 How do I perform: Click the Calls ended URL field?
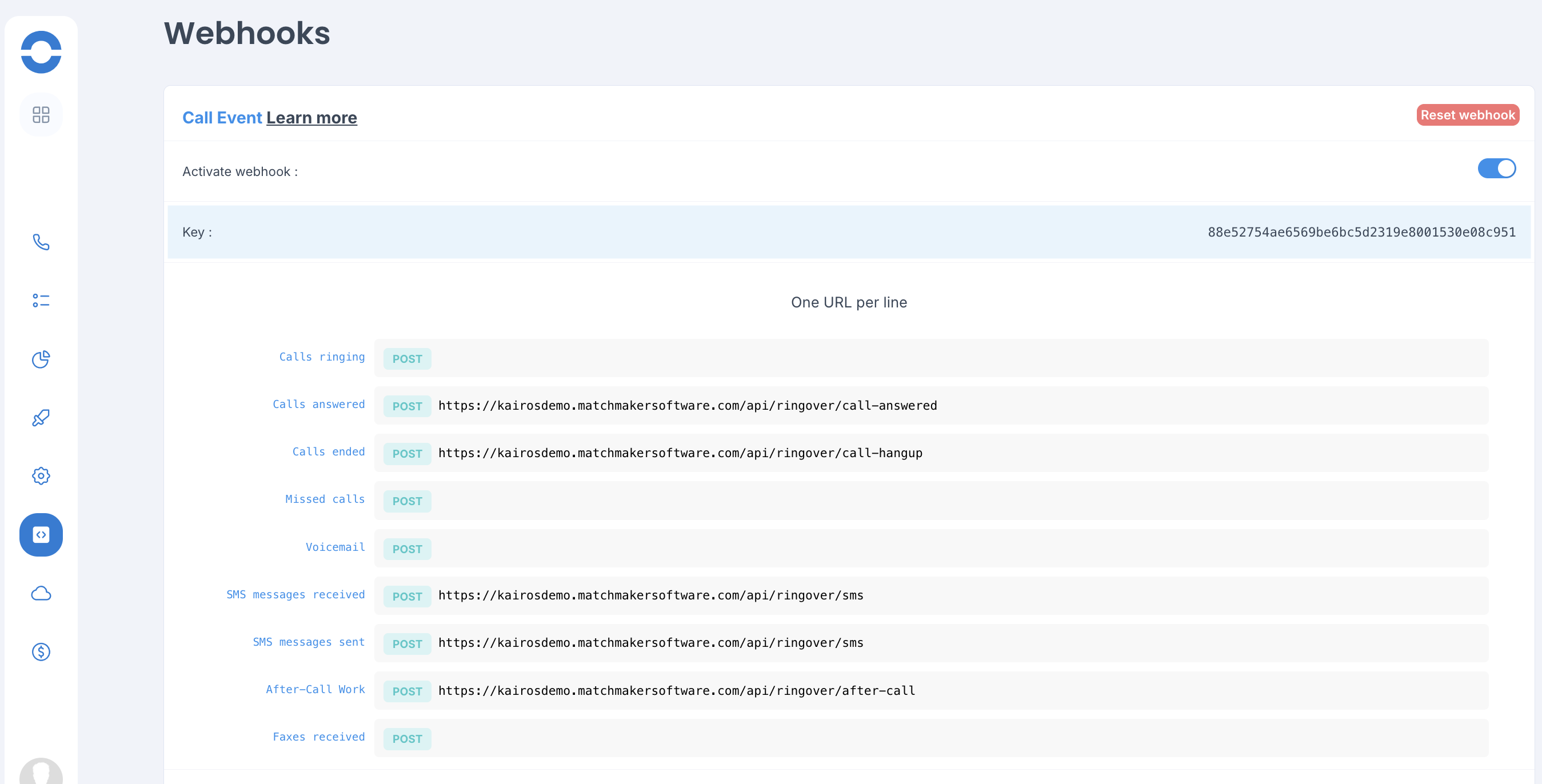click(931, 453)
